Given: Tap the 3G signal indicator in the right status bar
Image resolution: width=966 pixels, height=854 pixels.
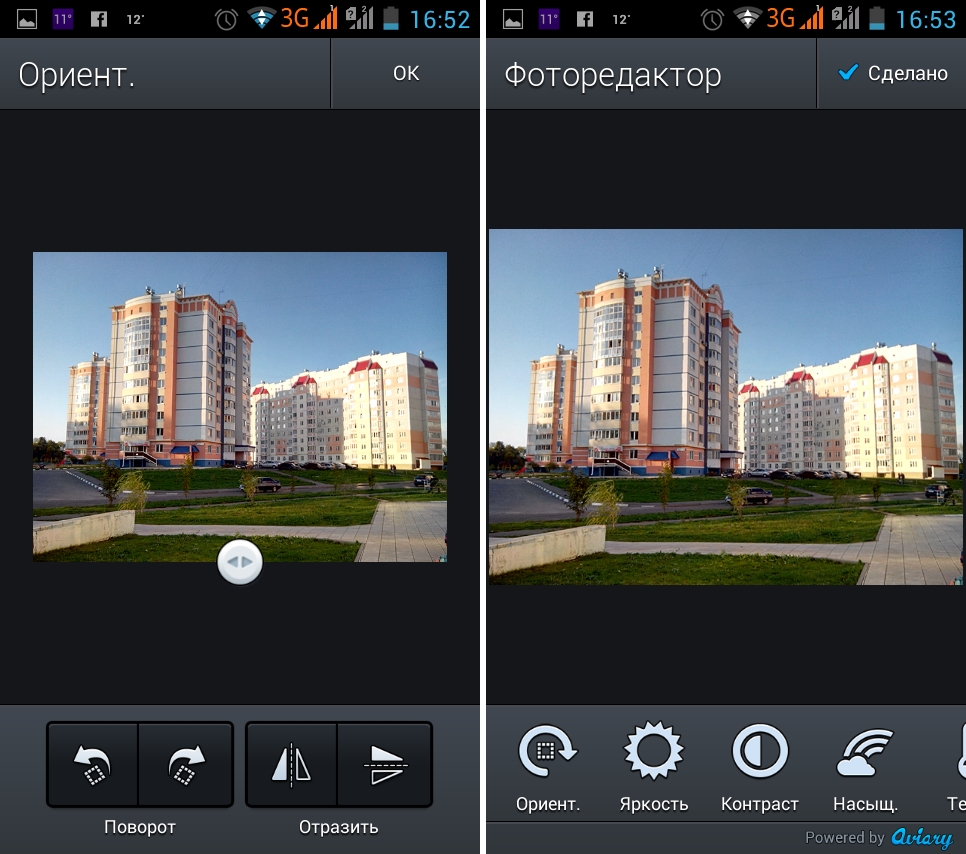Looking at the screenshot, I should tap(795, 18).
